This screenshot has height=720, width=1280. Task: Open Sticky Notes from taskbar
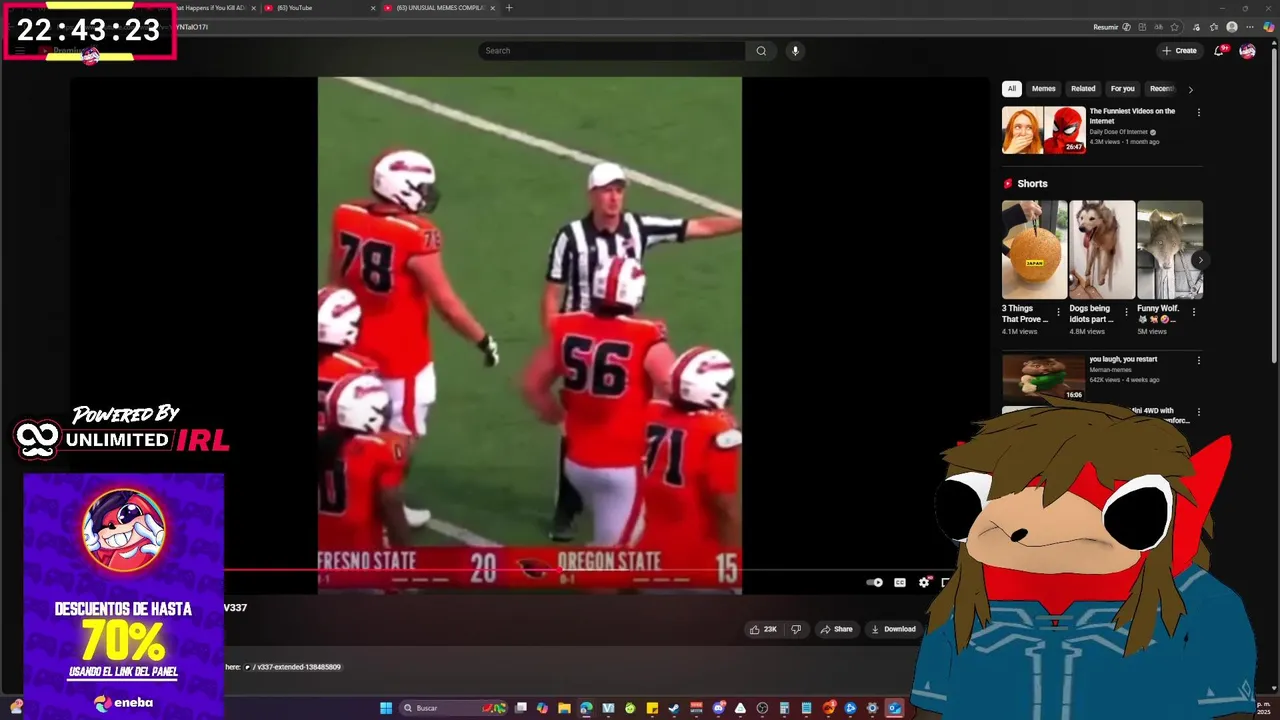652,708
